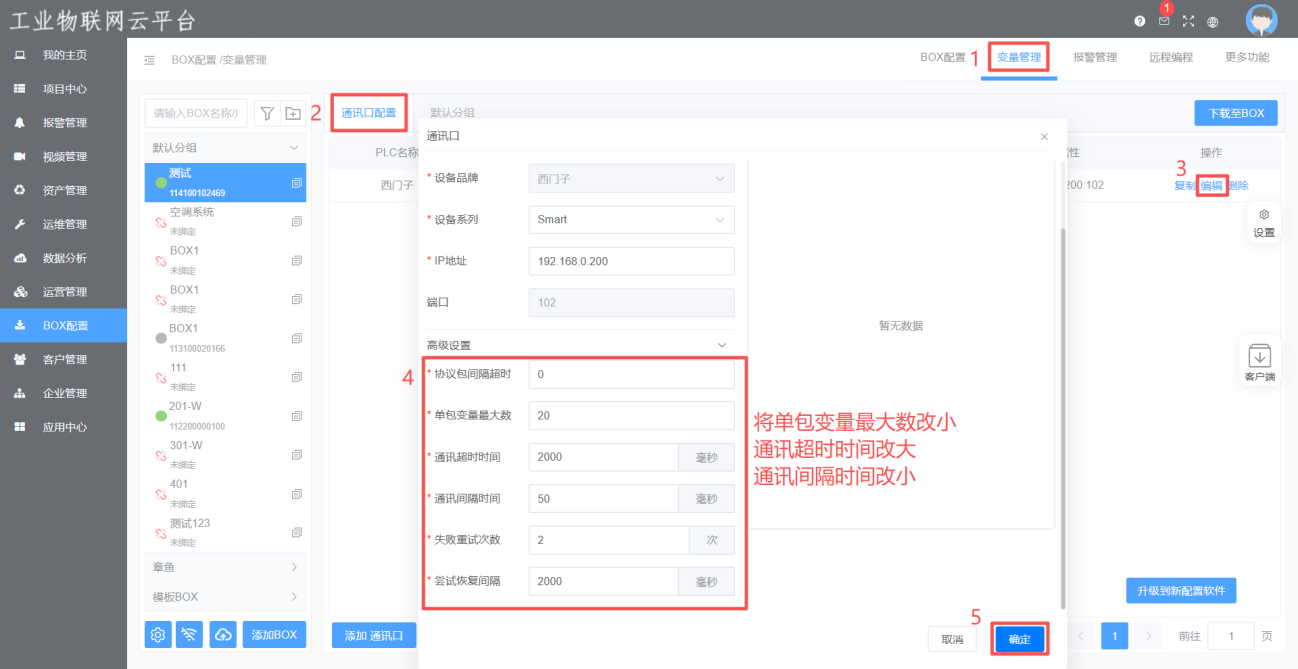Click the 下载至BOX button
This screenshot has height=669, width=1298.
tap(1236, 113)
